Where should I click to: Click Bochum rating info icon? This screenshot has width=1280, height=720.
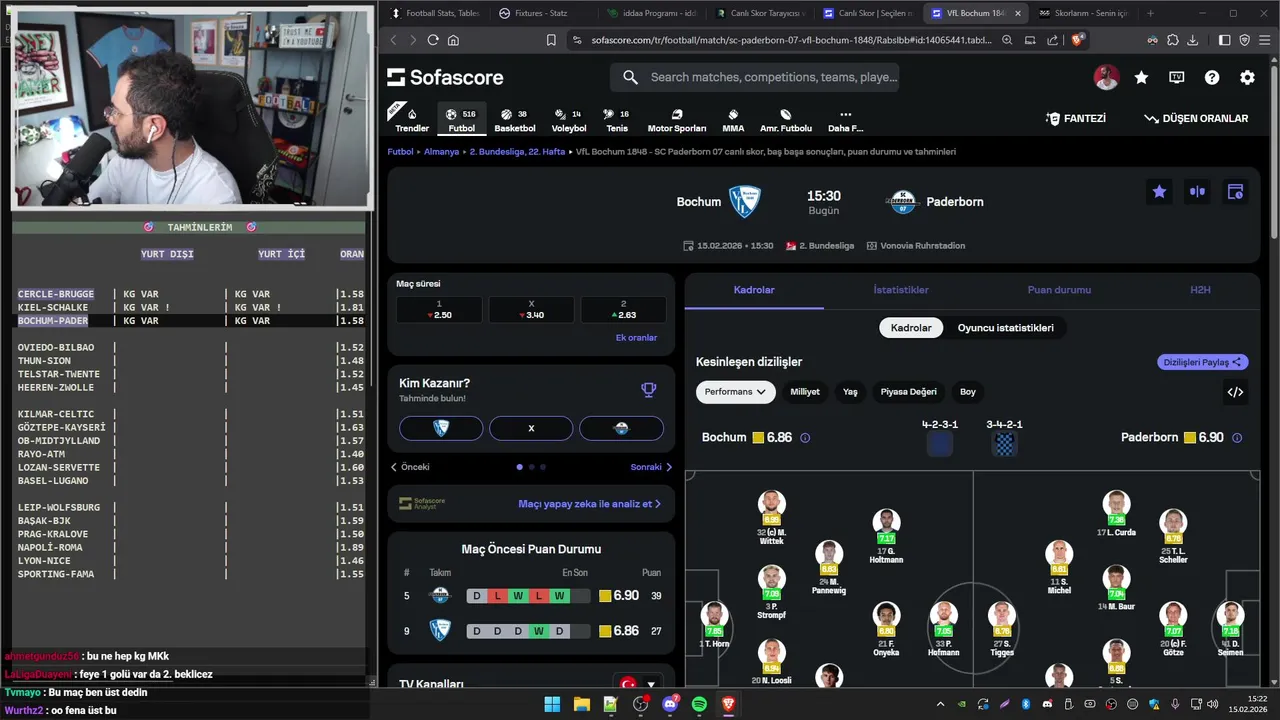pyautogui.click(x=805, y=438)
